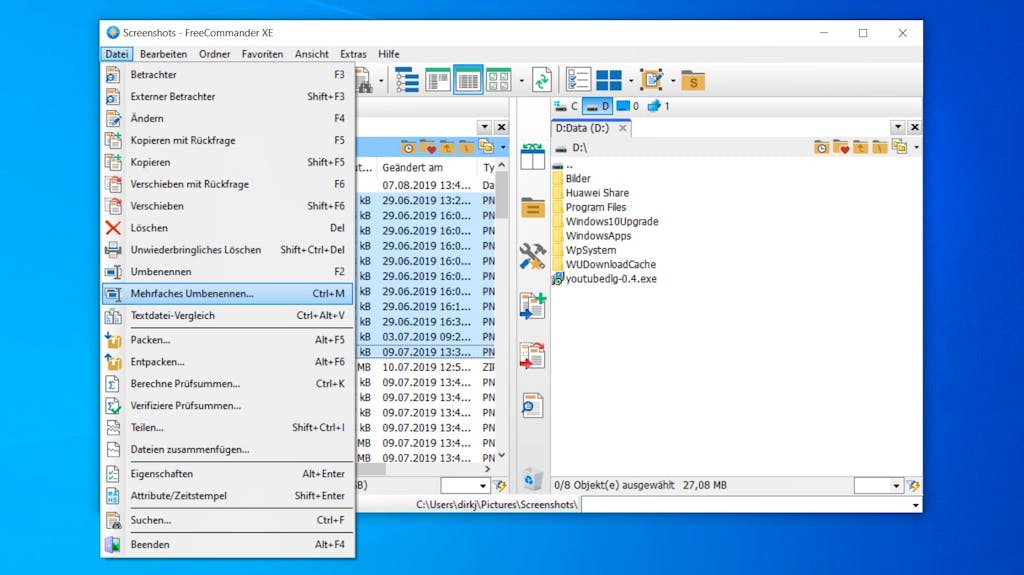1024x575 pixels.
Task: Select drive D in the drive bar
Action: point(597,106)
